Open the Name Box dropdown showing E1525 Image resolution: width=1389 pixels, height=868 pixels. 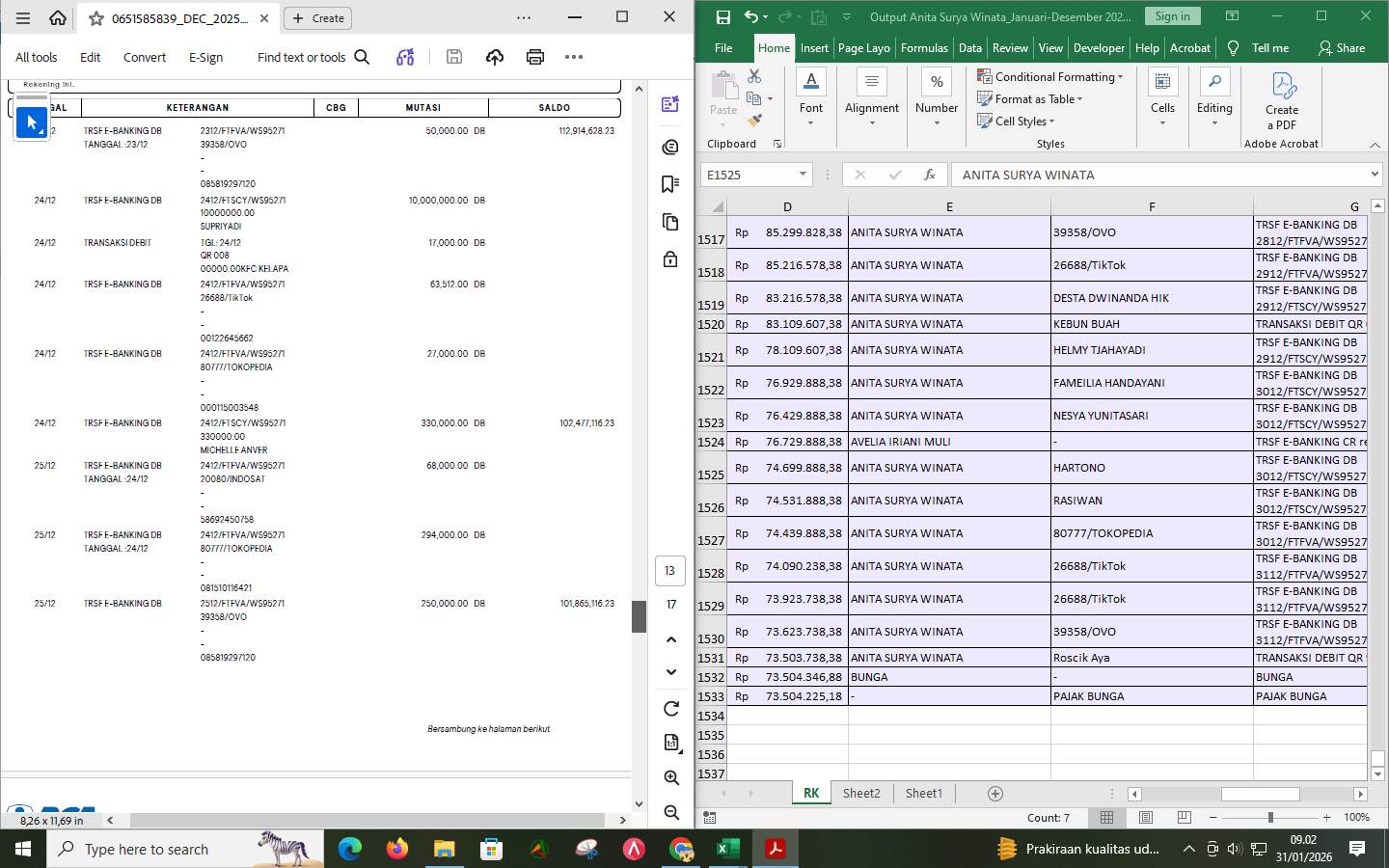pyautogui.click(x=802, y=175)
